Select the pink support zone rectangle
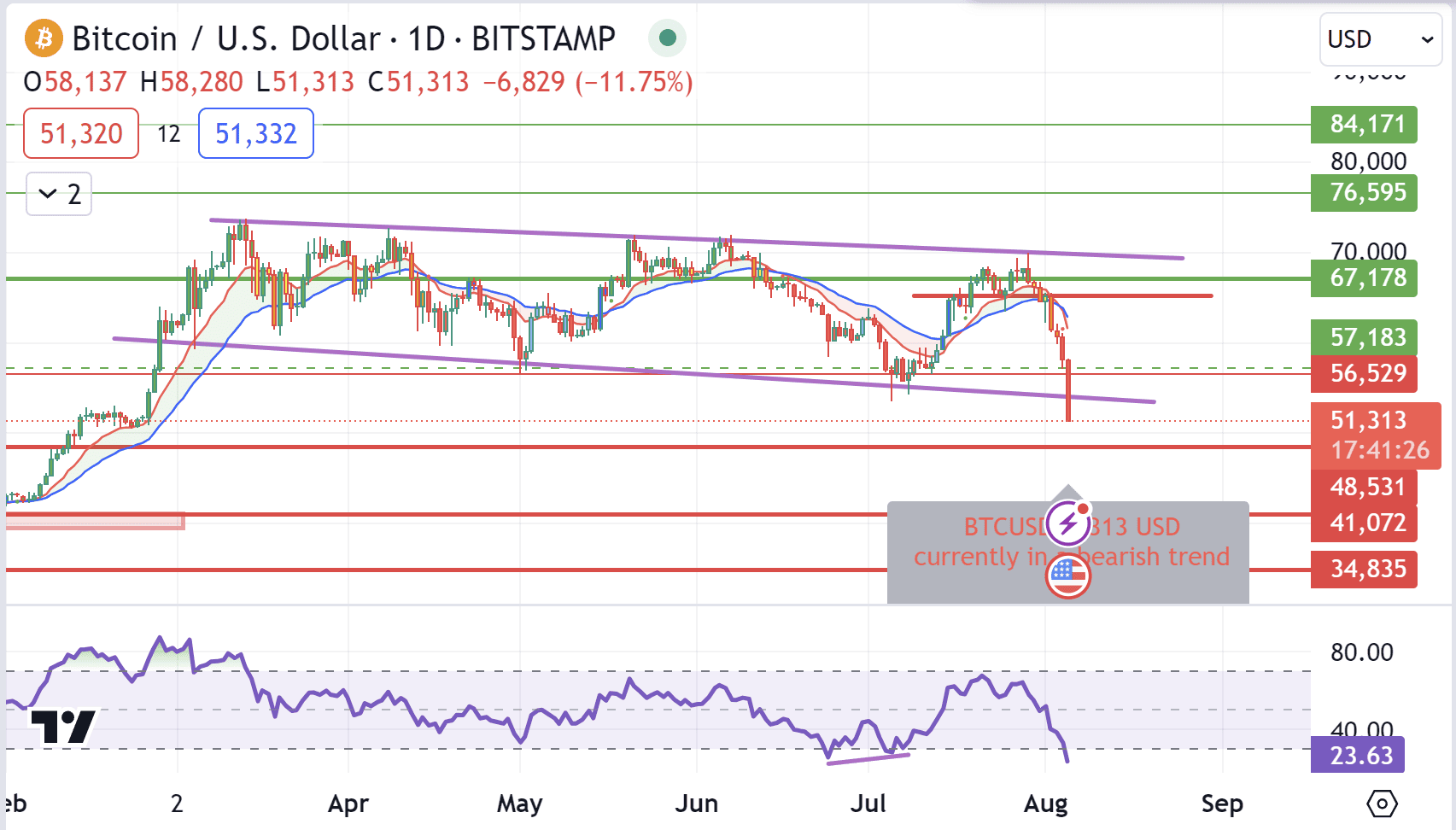The image size is (1456, 830). click(95, 521)
